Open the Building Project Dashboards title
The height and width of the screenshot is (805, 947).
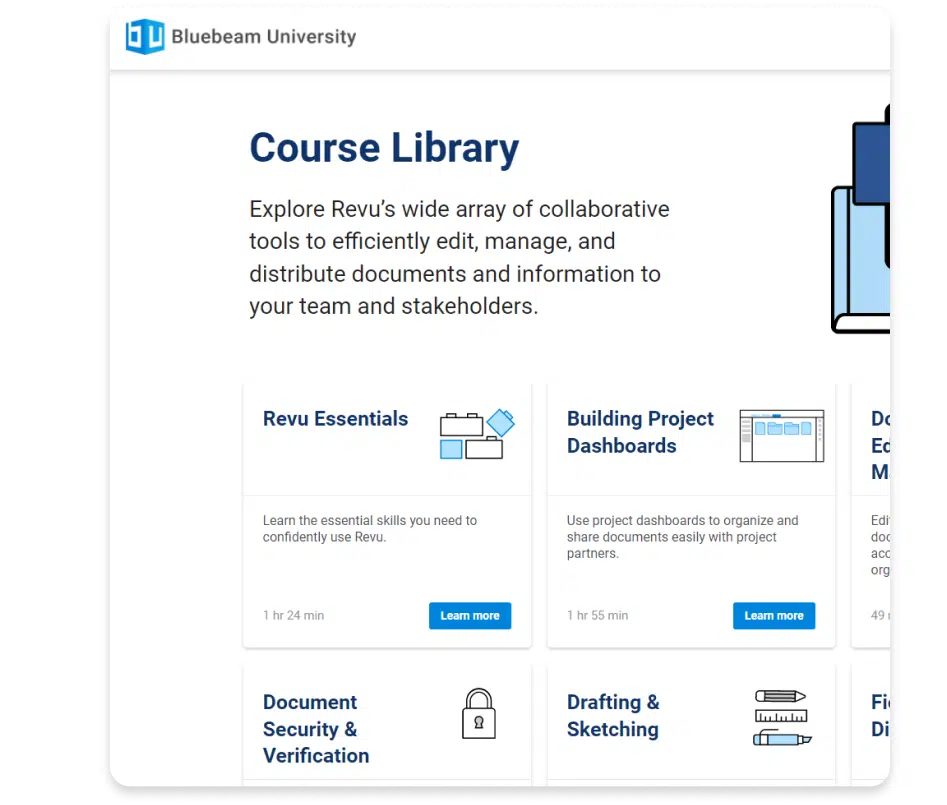pyautogui.click(x=640, y=432)
